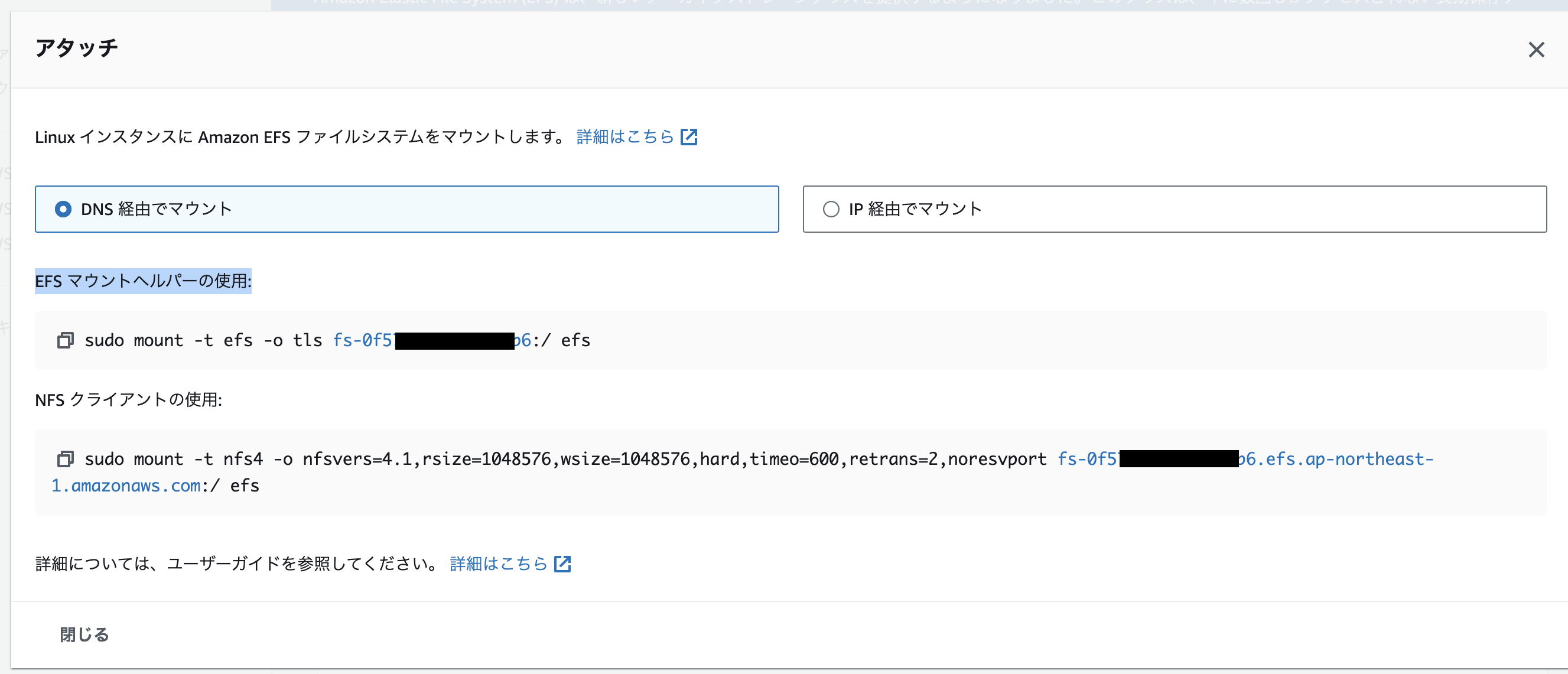
Task: Click the Linux インスタンス description text
Action: (x=300, y=137)
